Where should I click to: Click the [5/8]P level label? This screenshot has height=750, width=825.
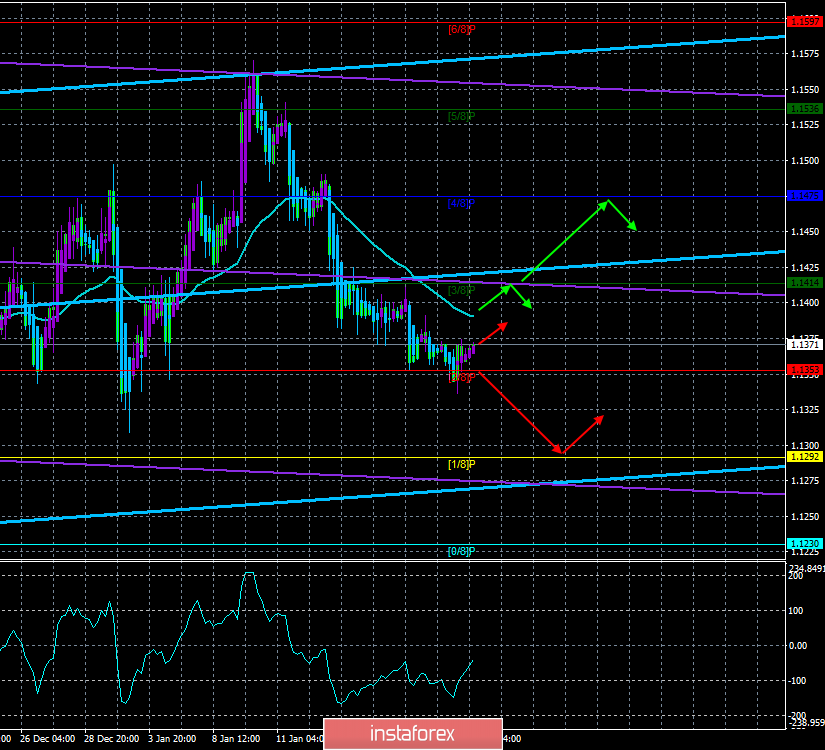461,116
